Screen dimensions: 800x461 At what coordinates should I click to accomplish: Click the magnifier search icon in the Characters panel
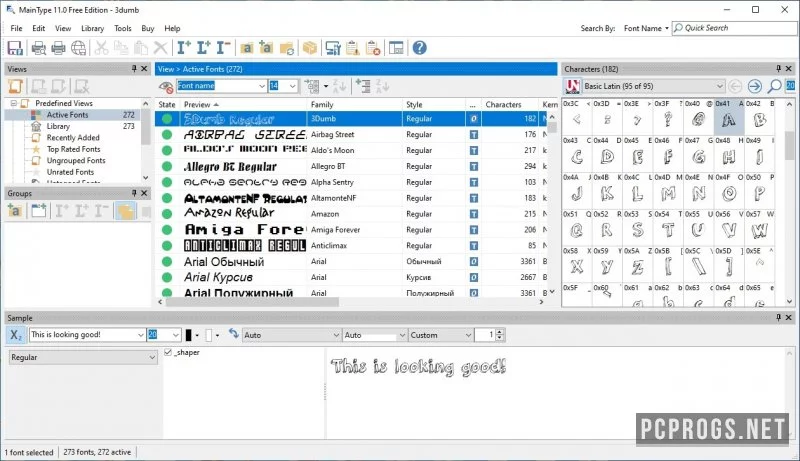(x=774, y=86)
